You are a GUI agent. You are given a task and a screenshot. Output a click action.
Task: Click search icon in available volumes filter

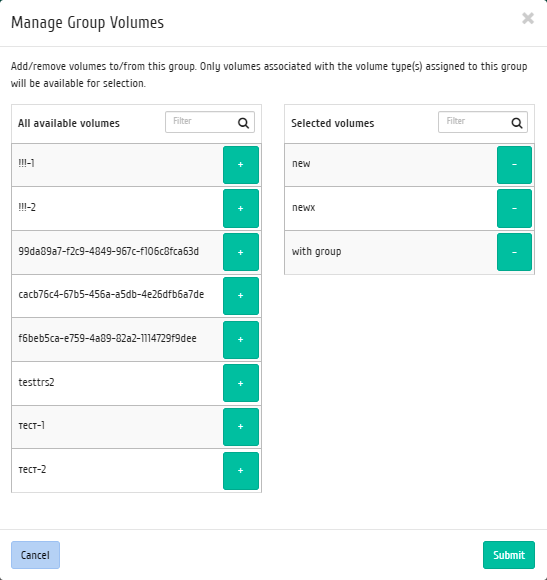(243, 123)
